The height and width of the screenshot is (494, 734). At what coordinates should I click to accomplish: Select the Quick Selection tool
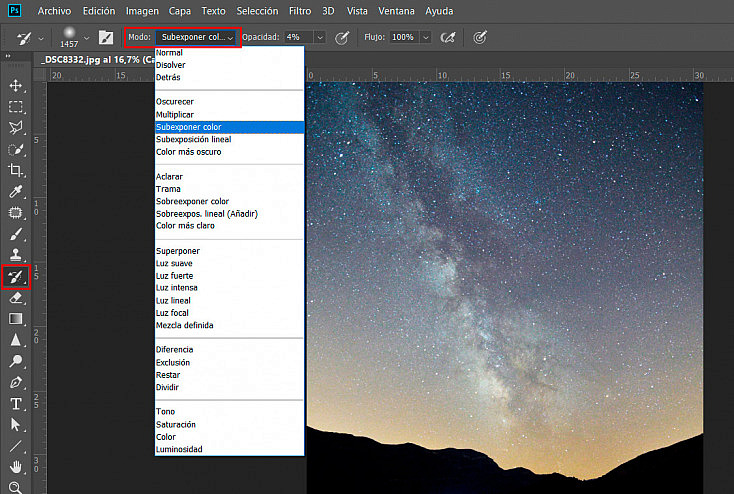(15, 149)
